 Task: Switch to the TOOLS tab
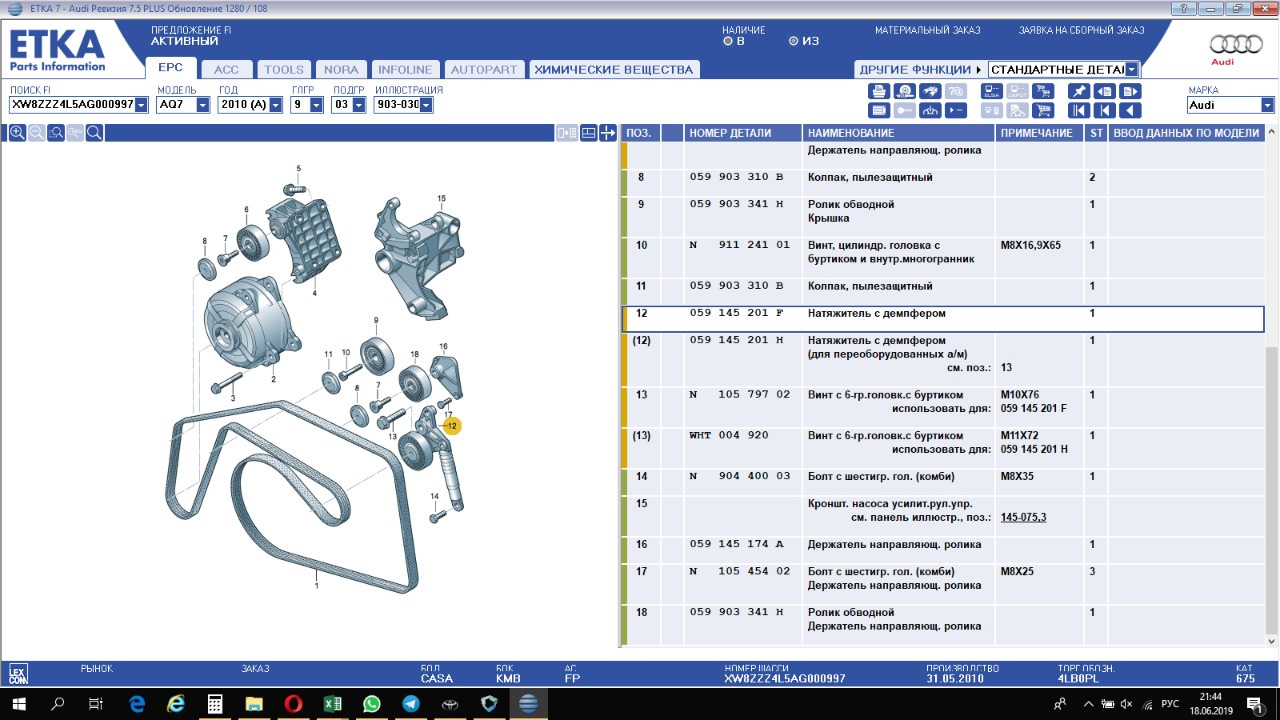coord(284,70)
